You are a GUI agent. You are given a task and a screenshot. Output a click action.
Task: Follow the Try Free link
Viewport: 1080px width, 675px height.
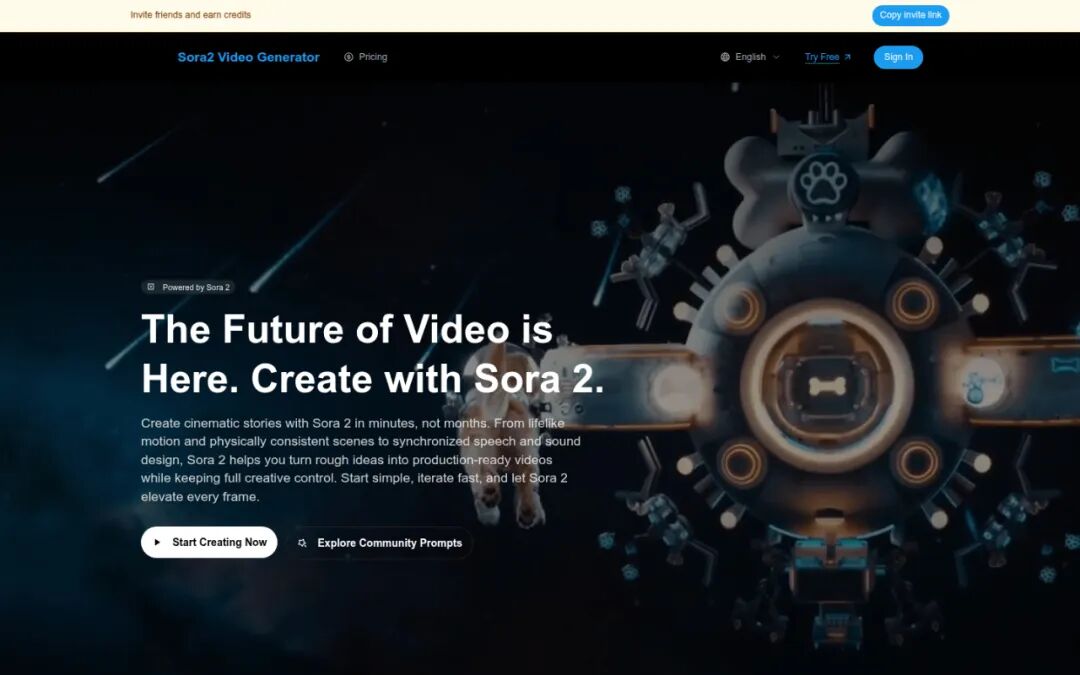click(828, 57)
